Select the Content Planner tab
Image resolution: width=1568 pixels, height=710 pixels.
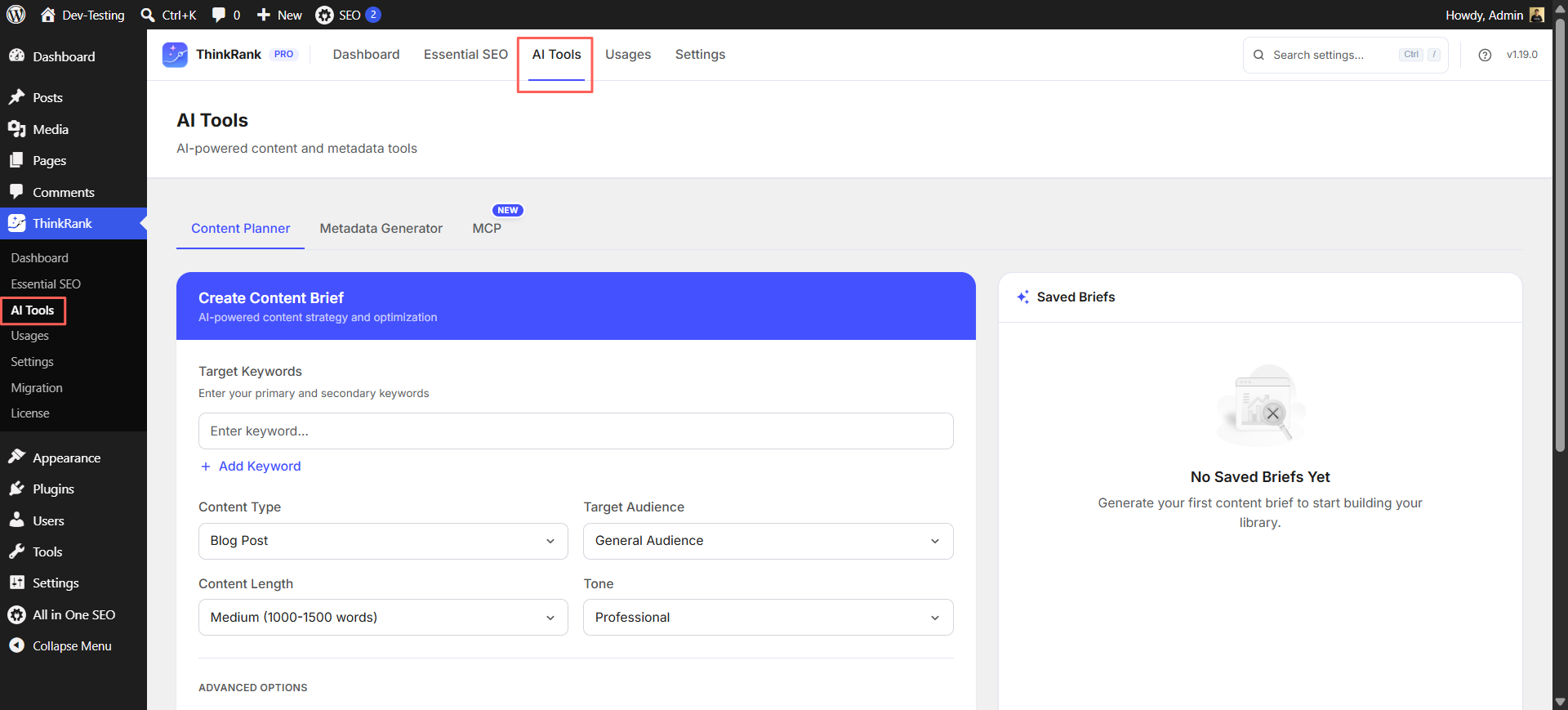pyautogui.click(x=240, y=229)
